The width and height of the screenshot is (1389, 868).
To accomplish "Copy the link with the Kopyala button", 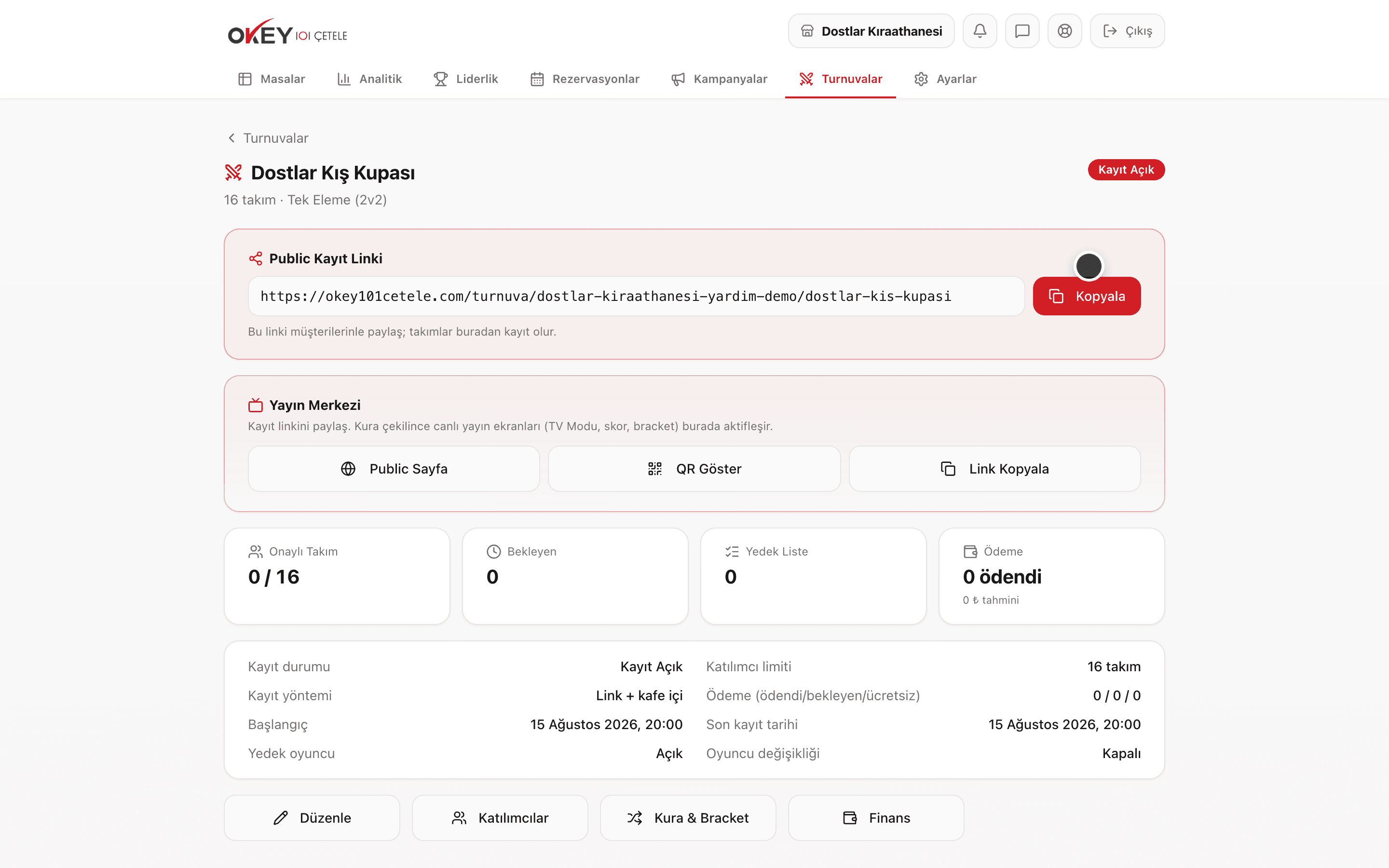I will [1087, 296].
